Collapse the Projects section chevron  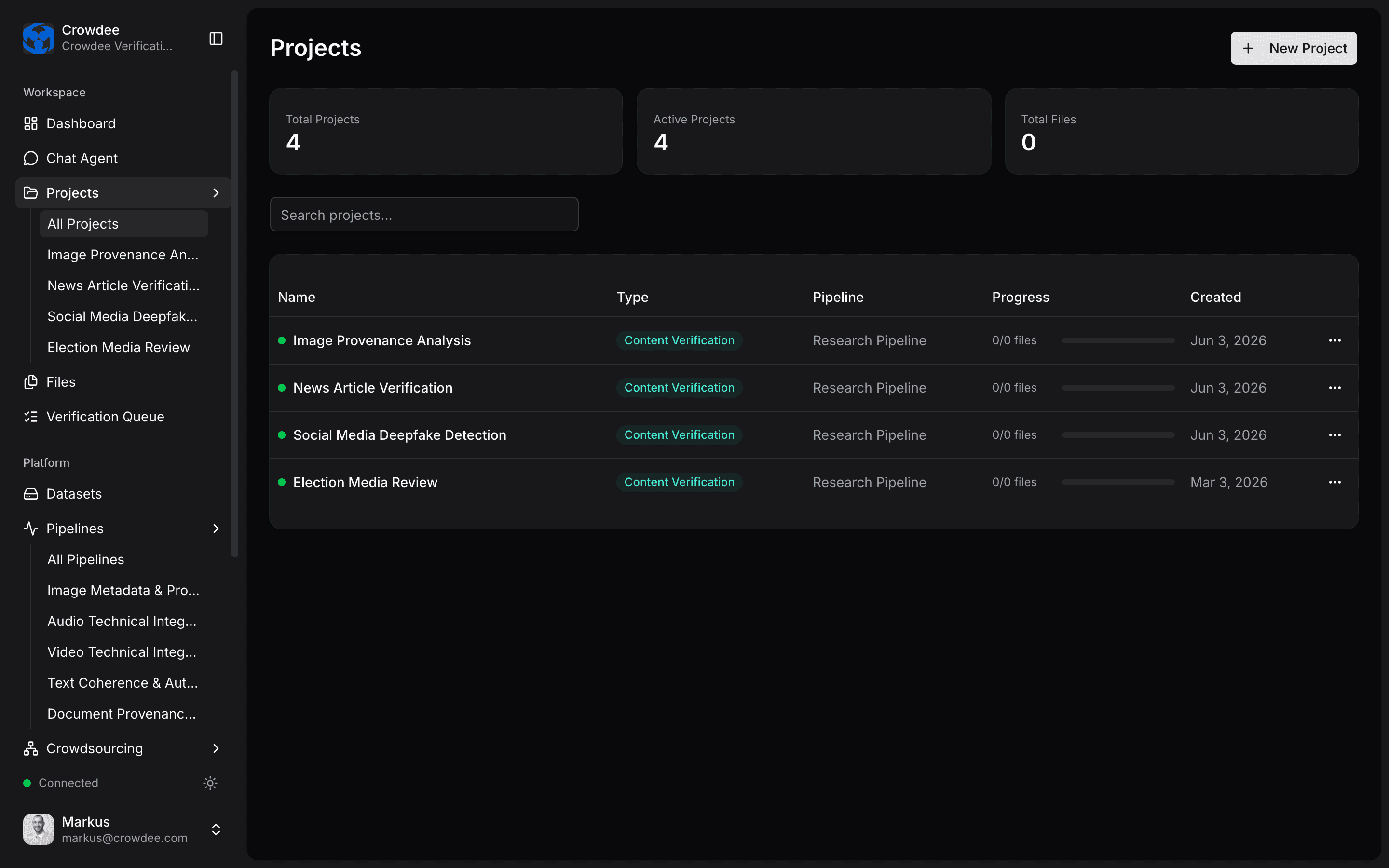point(216,193)
